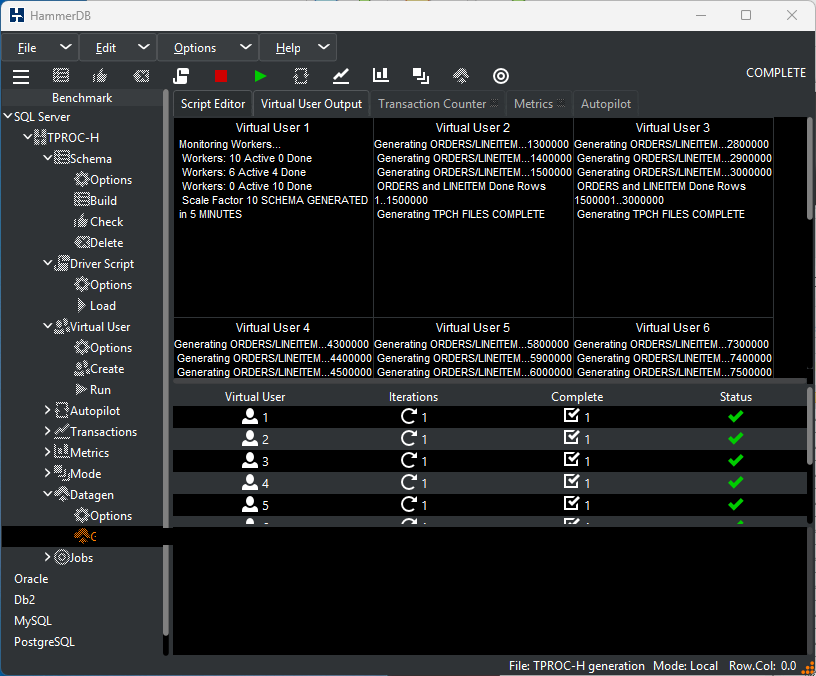Click the virtual user table vertical scrollbar

click(x=809, y=425)
